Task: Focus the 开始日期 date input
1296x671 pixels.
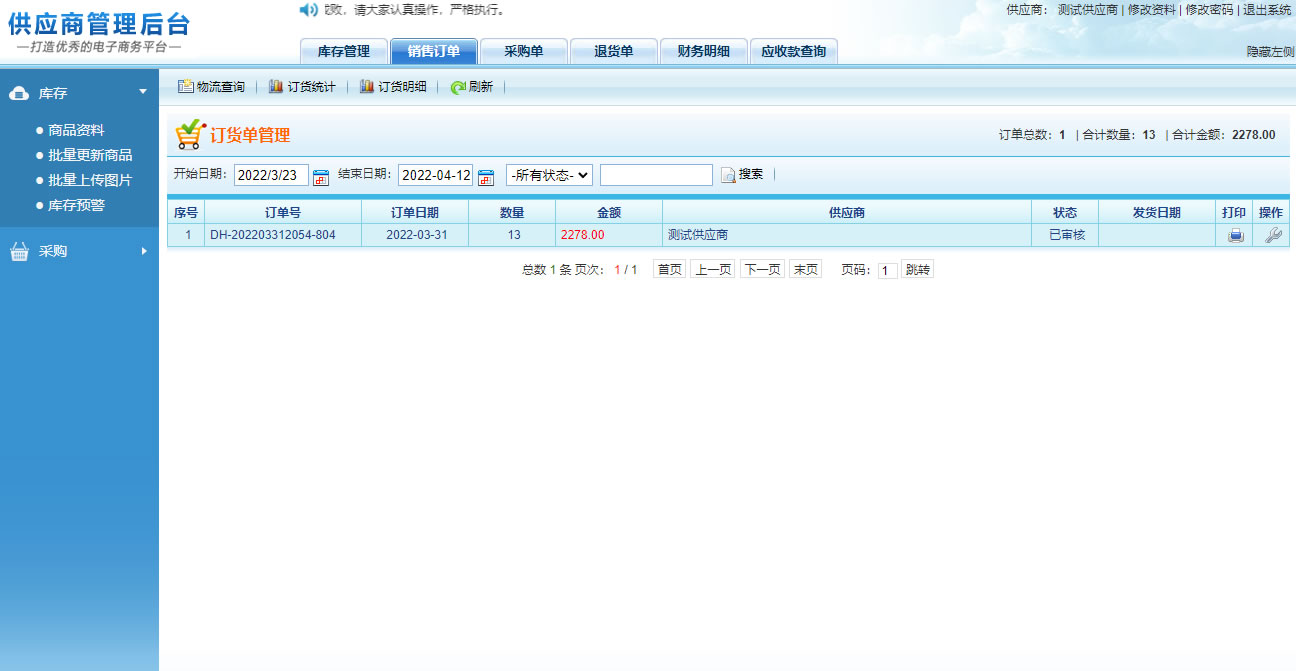Action: tap(271, 175)
